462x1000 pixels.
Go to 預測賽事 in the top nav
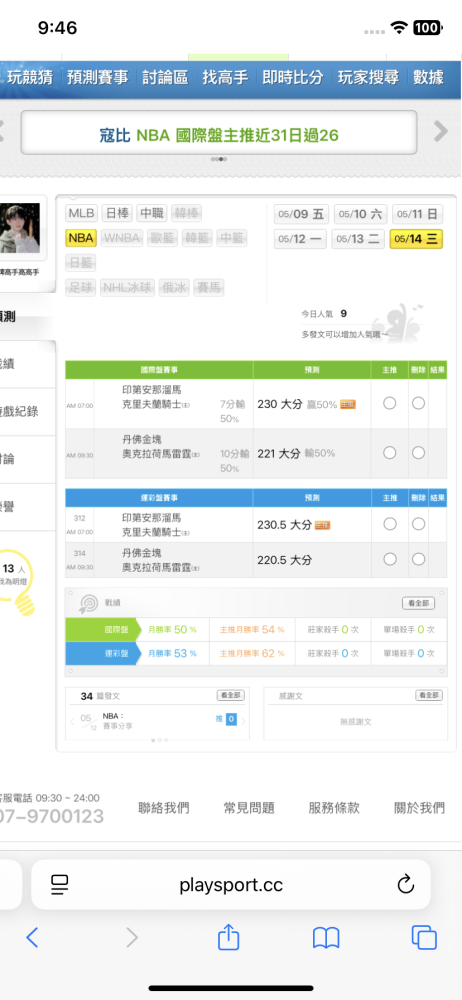point(98,78)
